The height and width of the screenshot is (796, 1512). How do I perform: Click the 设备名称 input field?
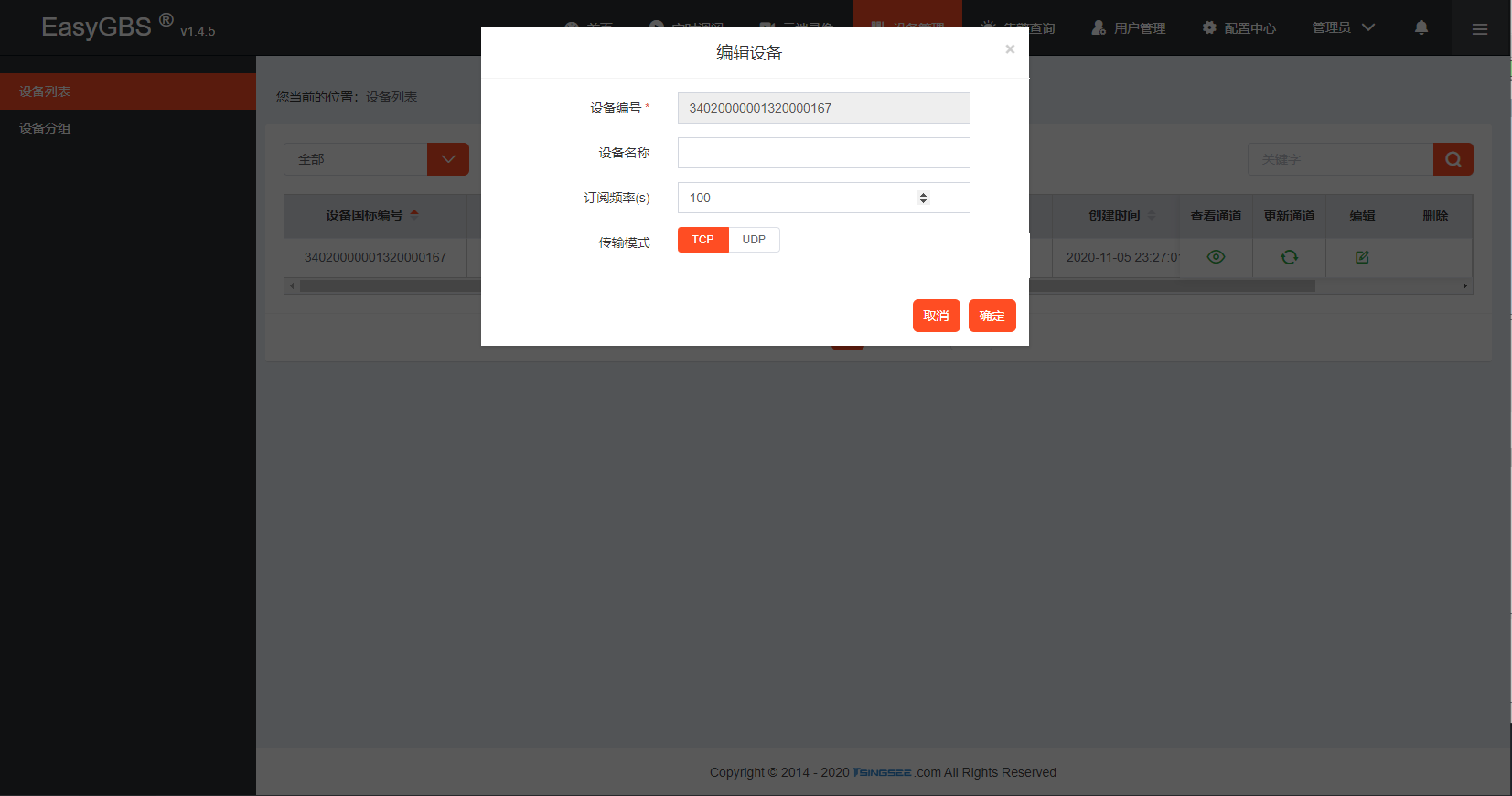[823, 153]
